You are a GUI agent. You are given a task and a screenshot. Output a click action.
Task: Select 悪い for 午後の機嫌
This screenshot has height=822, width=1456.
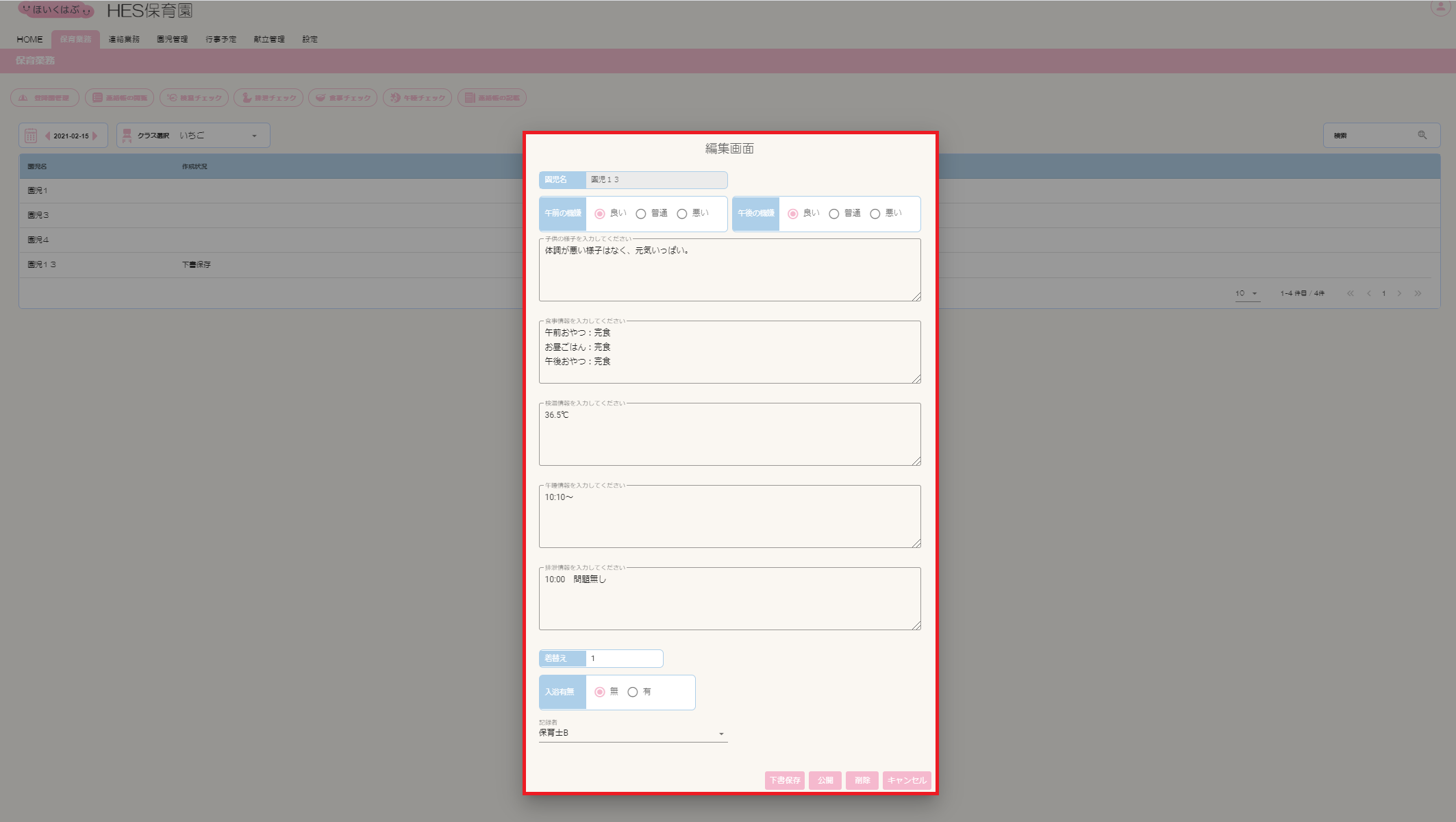[x=875, y=214]
